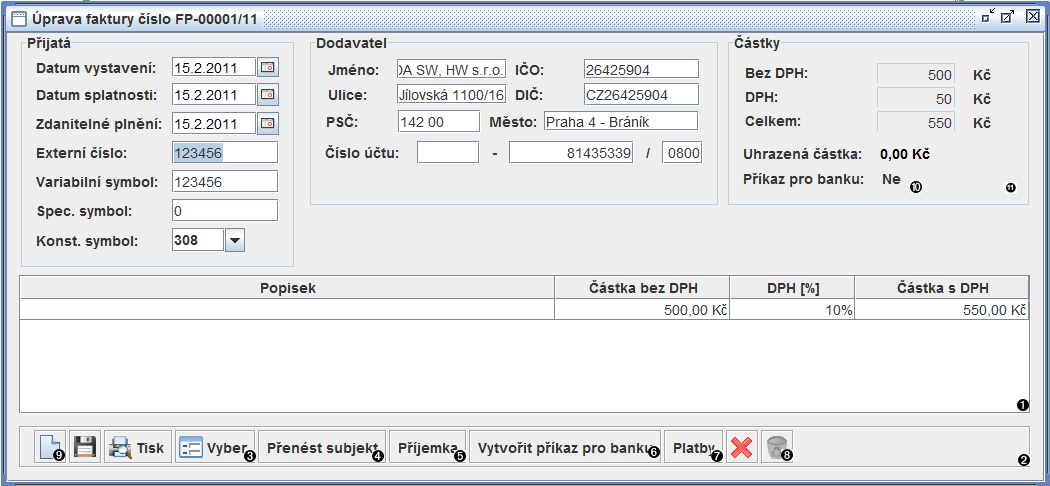
Task: Click the new document icon in toolbar
Action: (x=50, y=447)
